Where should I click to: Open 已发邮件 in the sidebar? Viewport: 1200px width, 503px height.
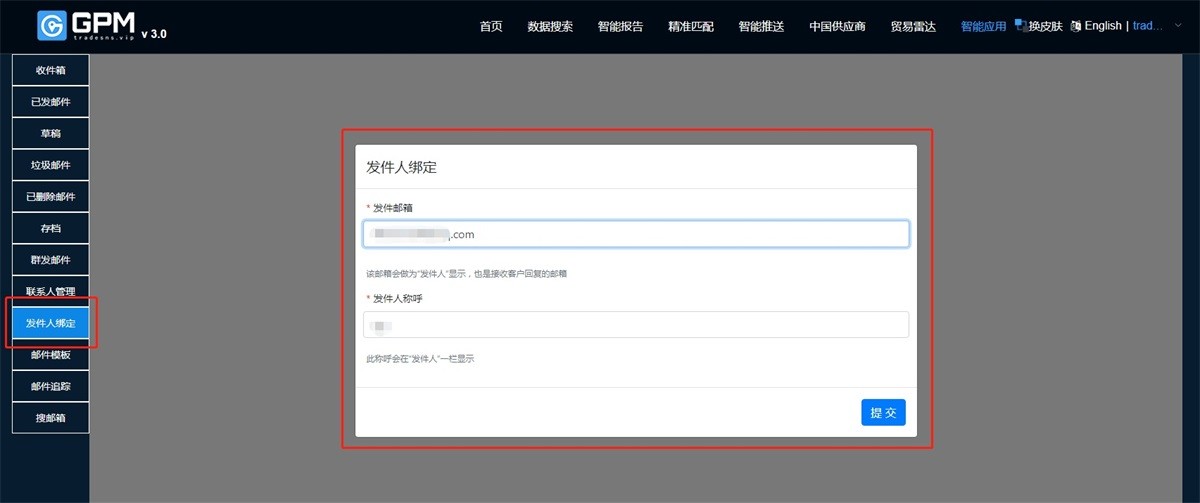pyautogui.click(x=50, y=102)
